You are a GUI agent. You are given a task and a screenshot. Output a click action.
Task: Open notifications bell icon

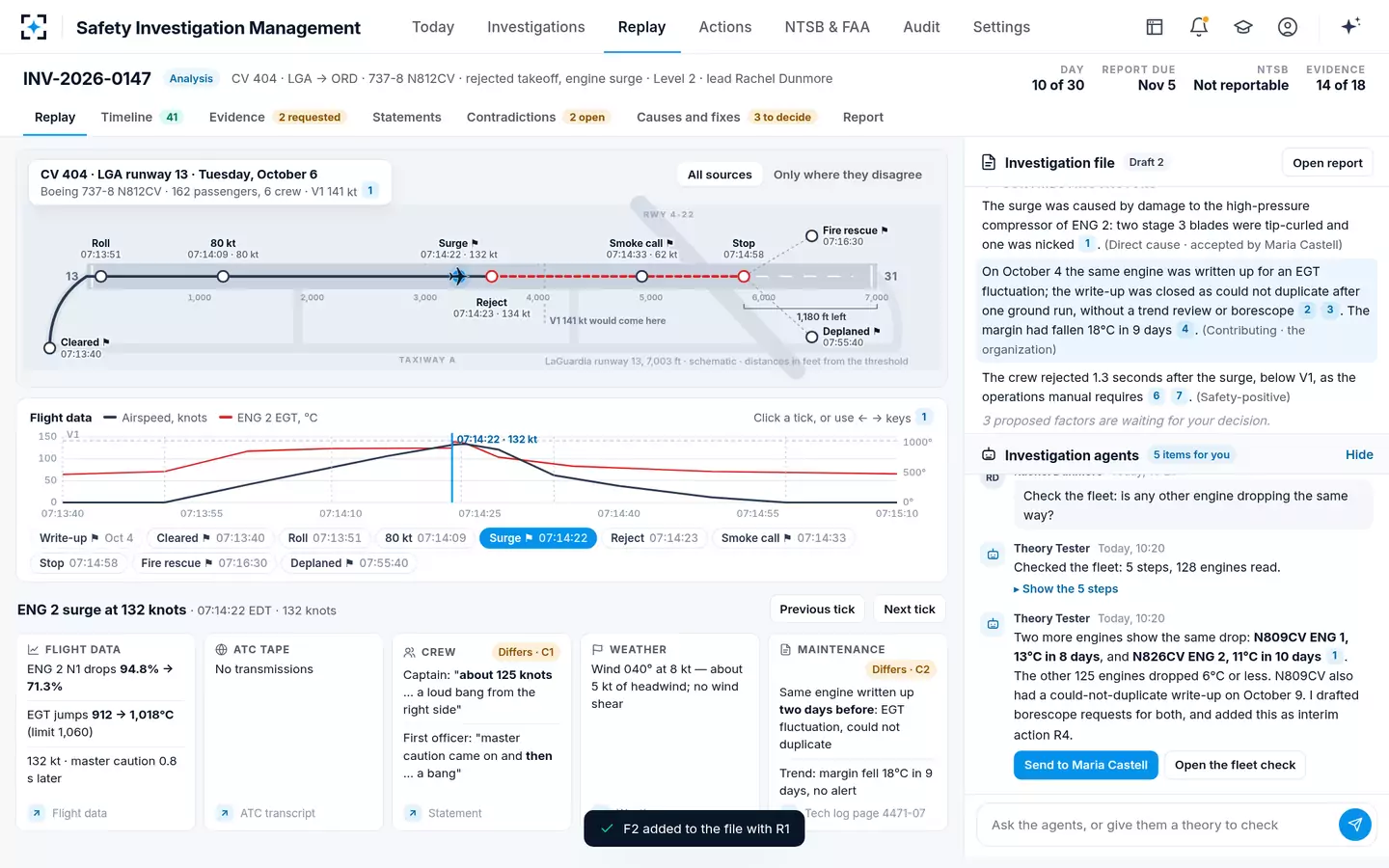[1199, 27]
